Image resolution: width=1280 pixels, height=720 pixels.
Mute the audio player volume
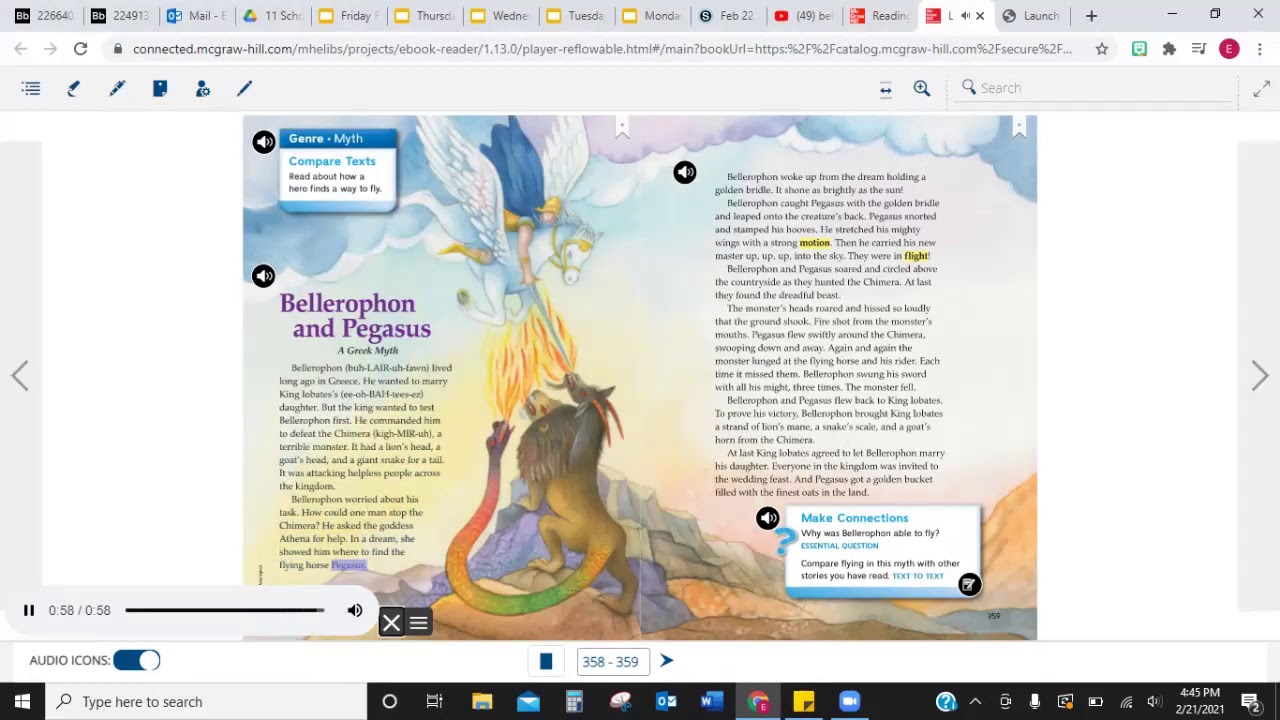click(355, 610)
